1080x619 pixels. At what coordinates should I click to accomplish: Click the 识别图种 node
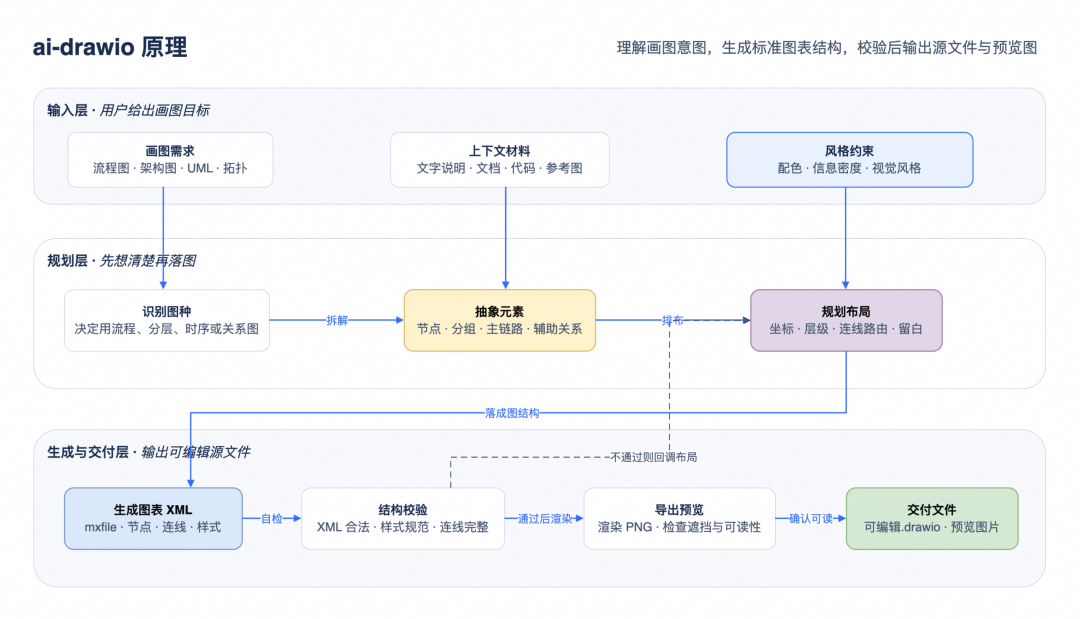click(x=167, y=320)
